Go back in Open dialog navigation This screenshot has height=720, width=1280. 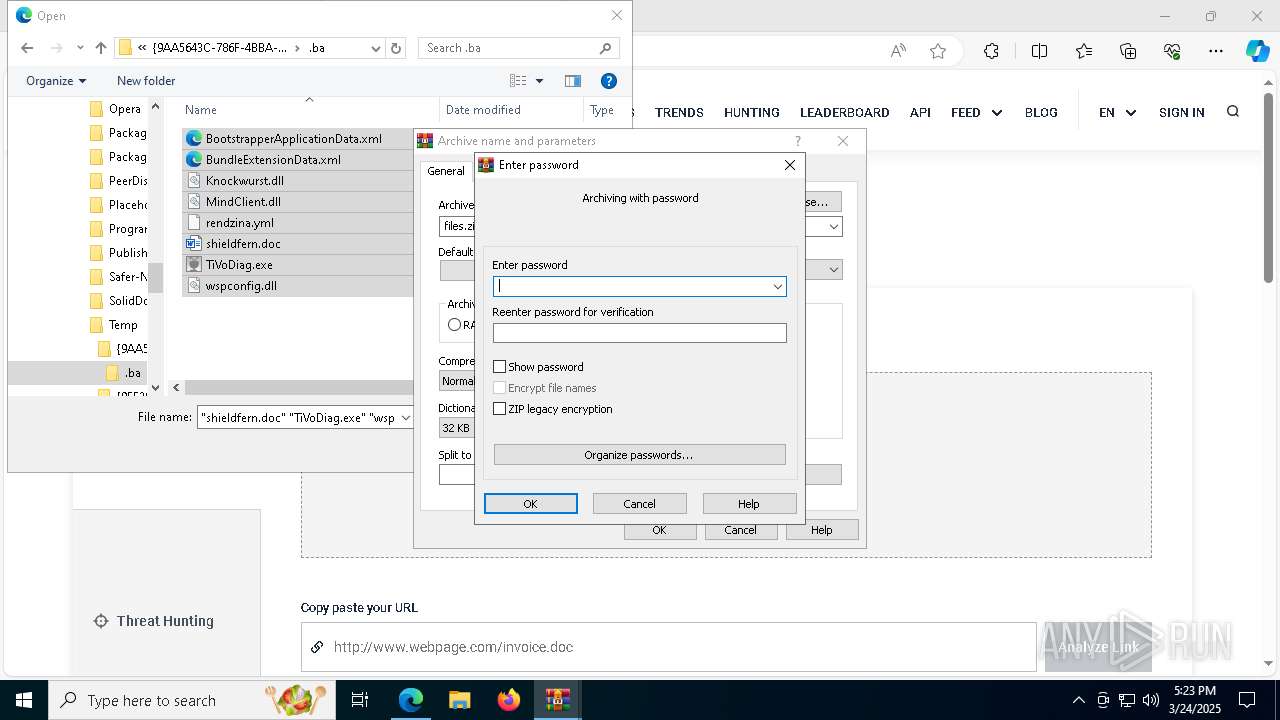27,48
